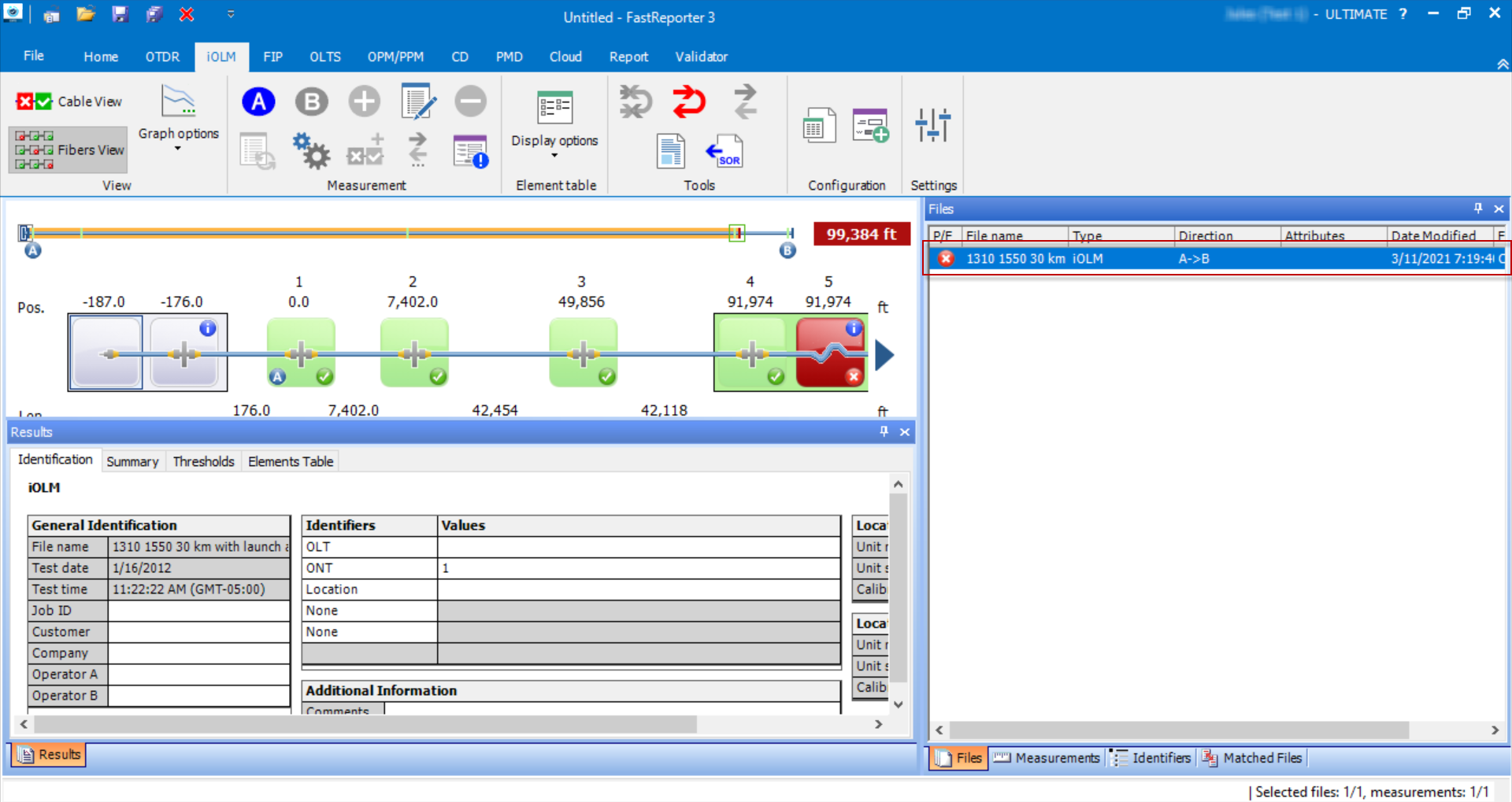This screenshot has width=1512, height=802.
Task: Open the Thresholds tab in Results
Action: pos(203,461)
